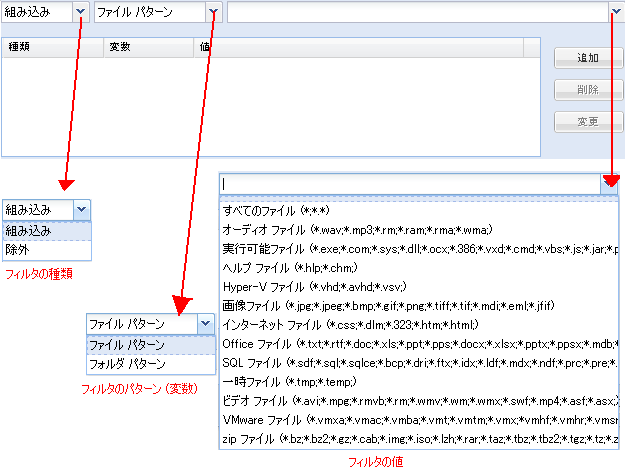The width and height of the screenshot is (625, 475).
Task: Select 画像ファイル entry
Action: [419, 306]
